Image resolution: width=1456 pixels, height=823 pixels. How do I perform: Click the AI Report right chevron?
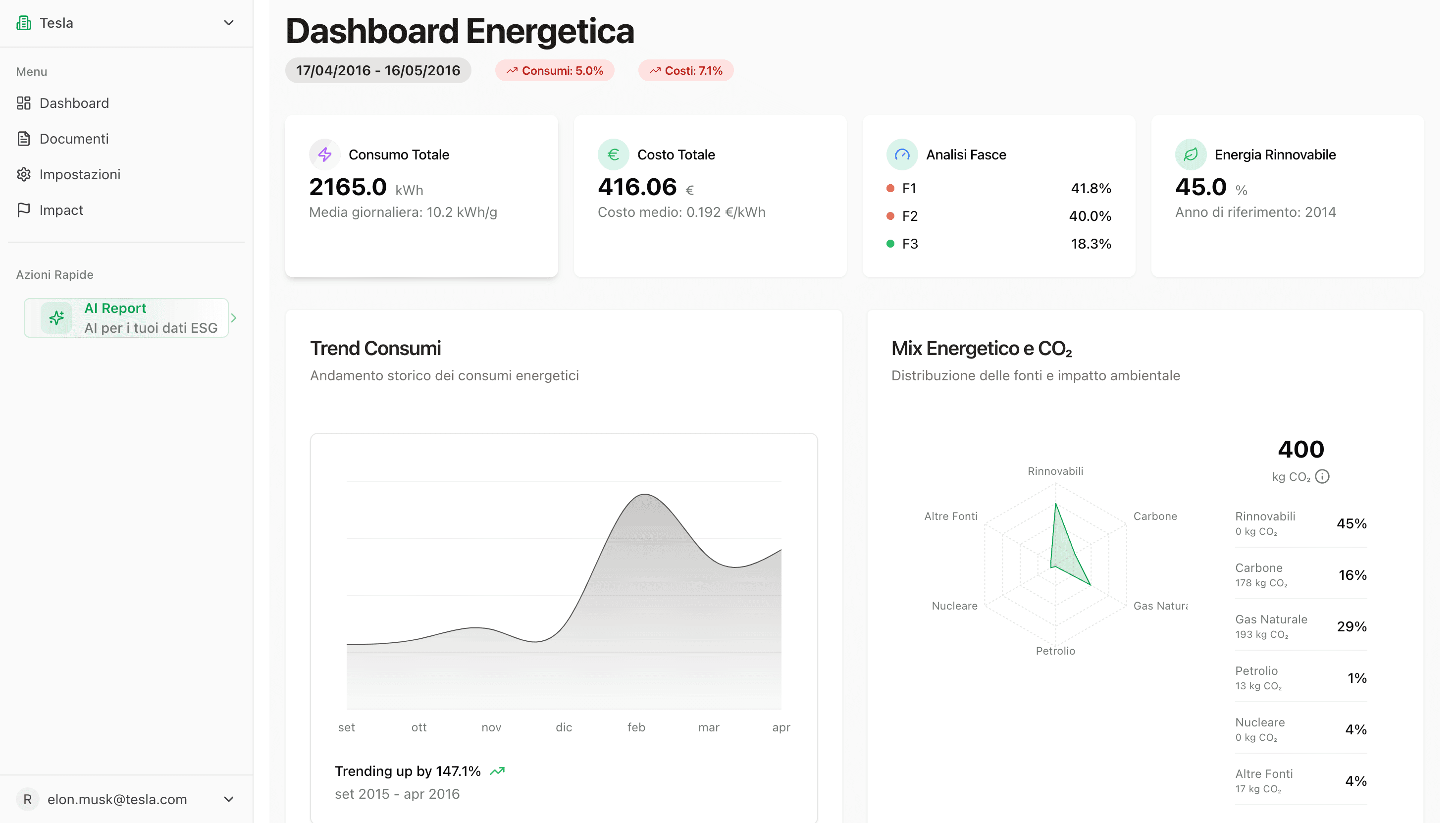[x=233, y=318]
